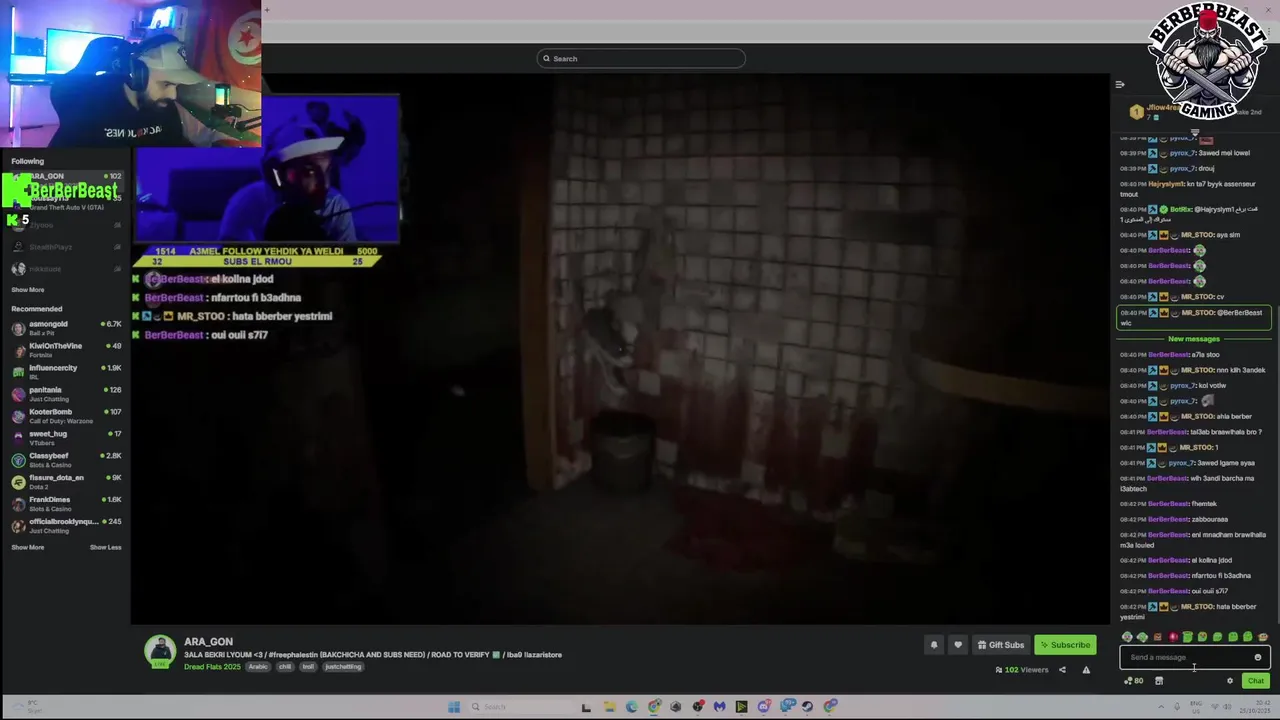
Task: Share stream via share icon
Action: pyautogui.click(x=1062, y=670)
